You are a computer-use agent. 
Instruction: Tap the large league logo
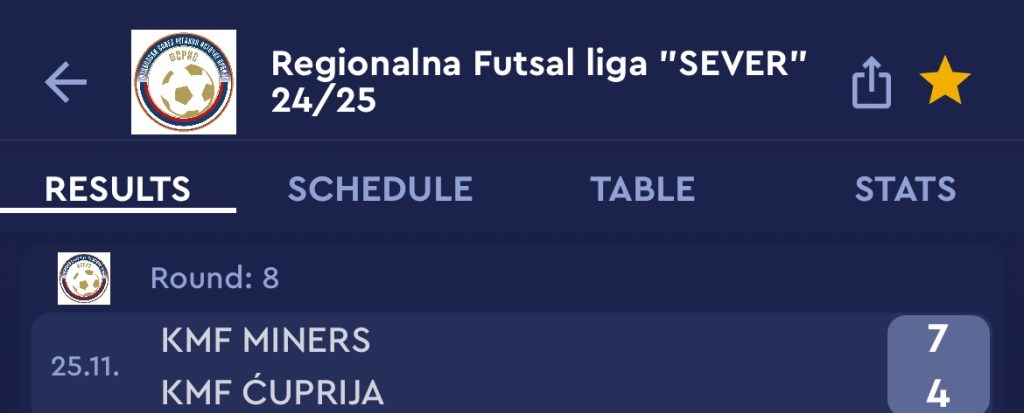pyautogui.click(x=184, y=82)
